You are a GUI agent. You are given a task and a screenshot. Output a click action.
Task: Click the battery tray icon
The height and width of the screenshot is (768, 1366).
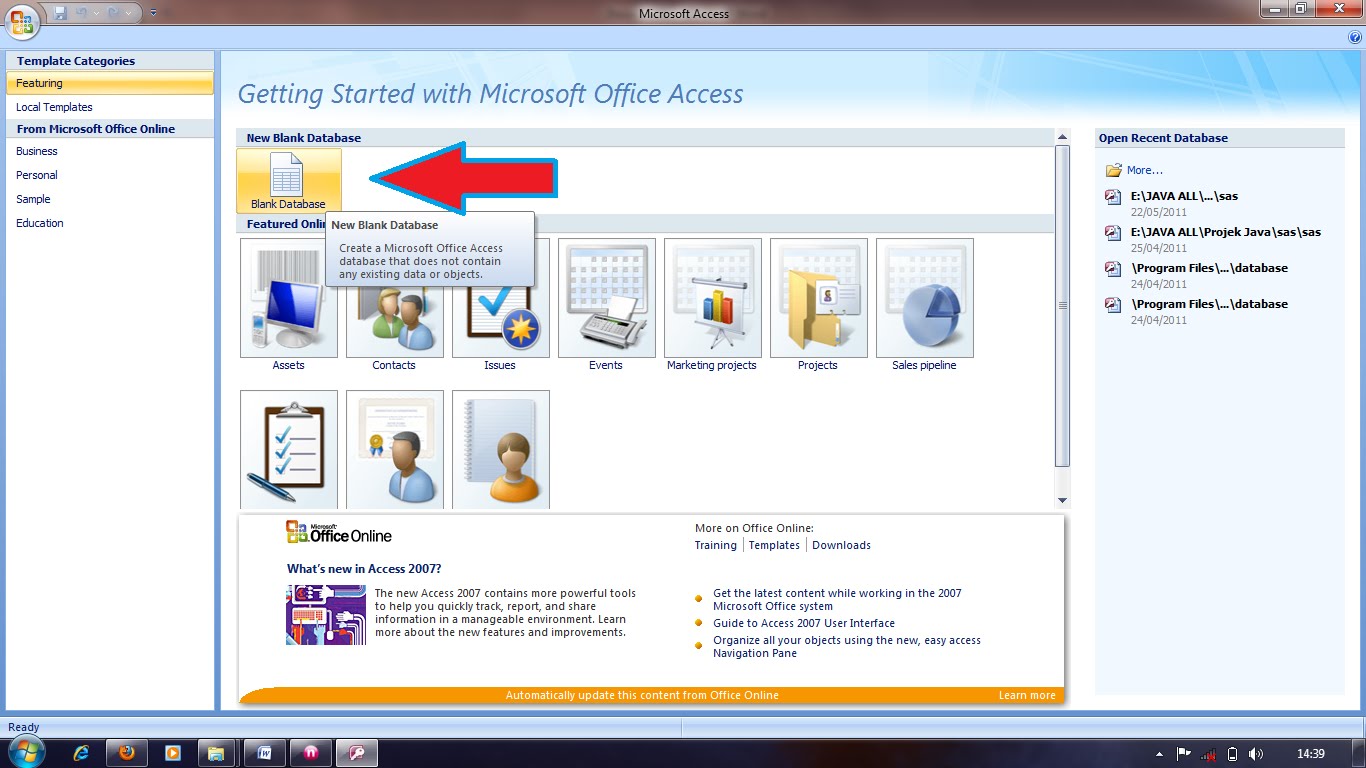pos(1232,754)
